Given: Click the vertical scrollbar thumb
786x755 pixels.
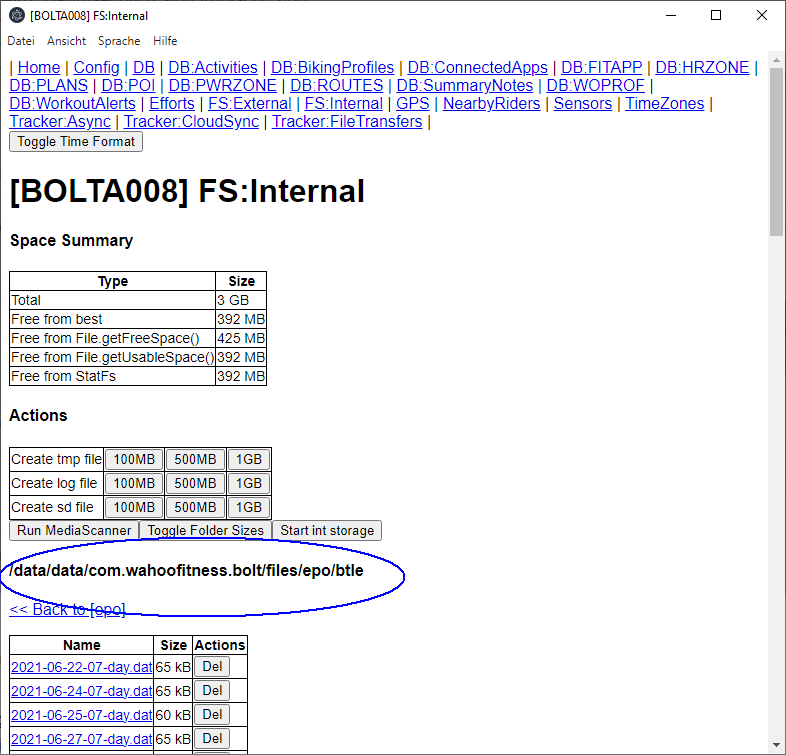Looking at the screenshot, I should pyautogui.click(x=776, y=150).
